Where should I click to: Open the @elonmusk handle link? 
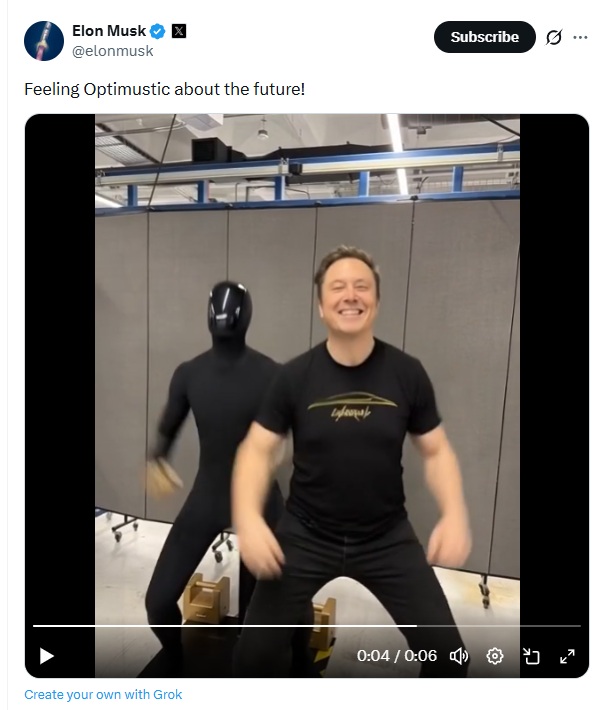click(112, 51)
